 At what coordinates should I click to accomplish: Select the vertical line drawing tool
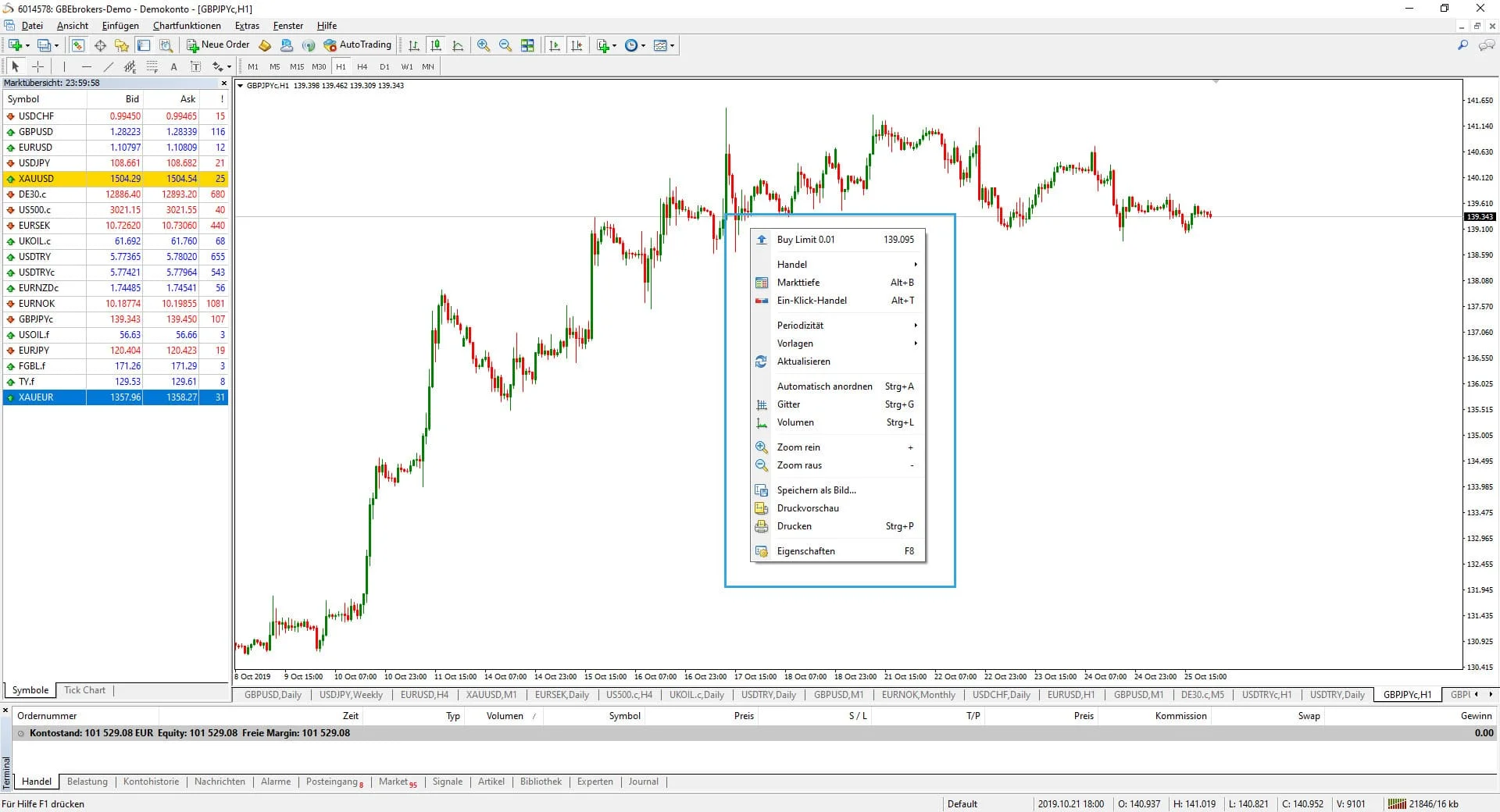tap(64, 67)
